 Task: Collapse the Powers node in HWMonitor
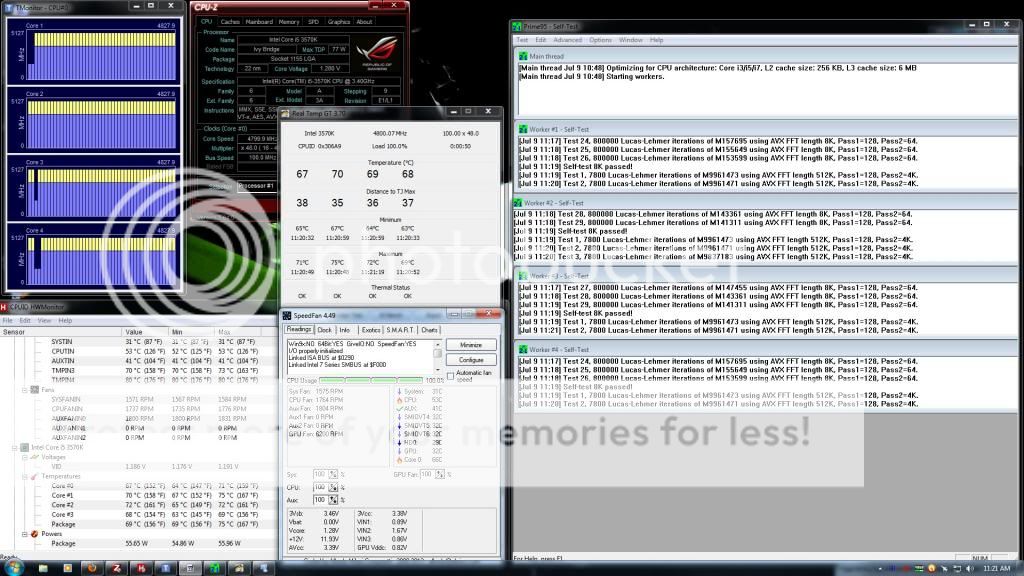(x=25, y=534)
